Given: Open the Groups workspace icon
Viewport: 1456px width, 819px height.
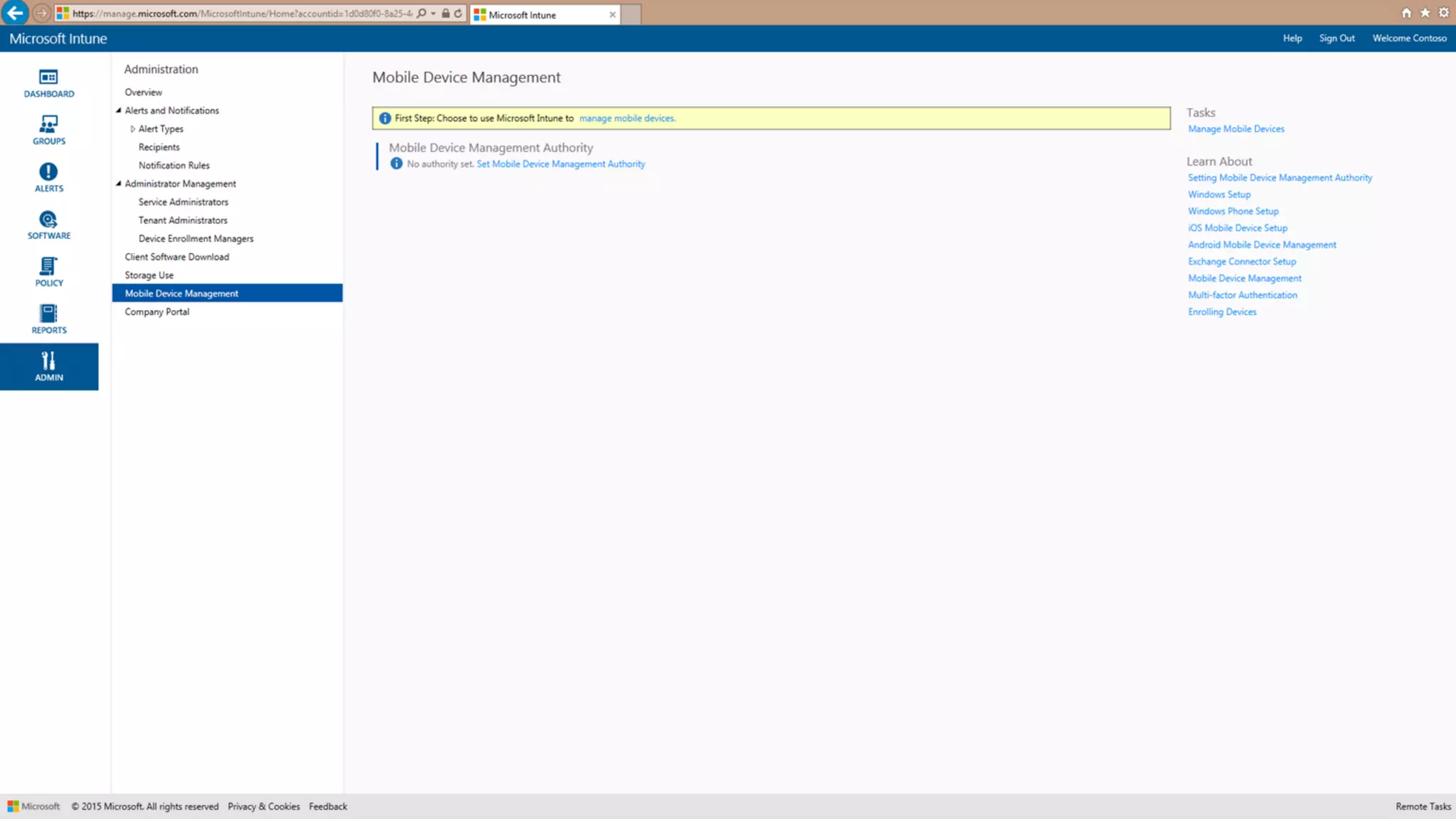Looking at the screenshot, I should 48,130.
